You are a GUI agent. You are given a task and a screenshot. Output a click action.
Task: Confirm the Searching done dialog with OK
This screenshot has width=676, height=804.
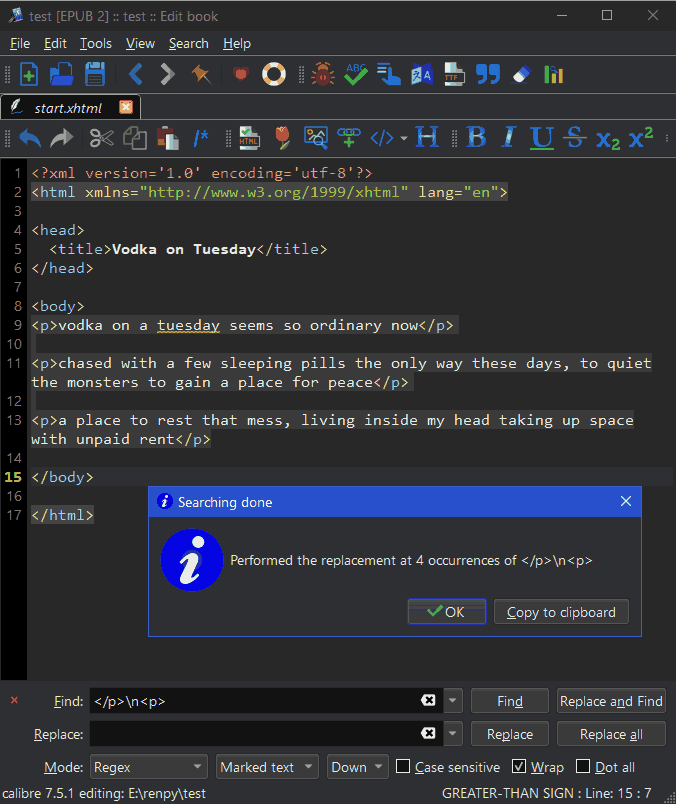447,612
